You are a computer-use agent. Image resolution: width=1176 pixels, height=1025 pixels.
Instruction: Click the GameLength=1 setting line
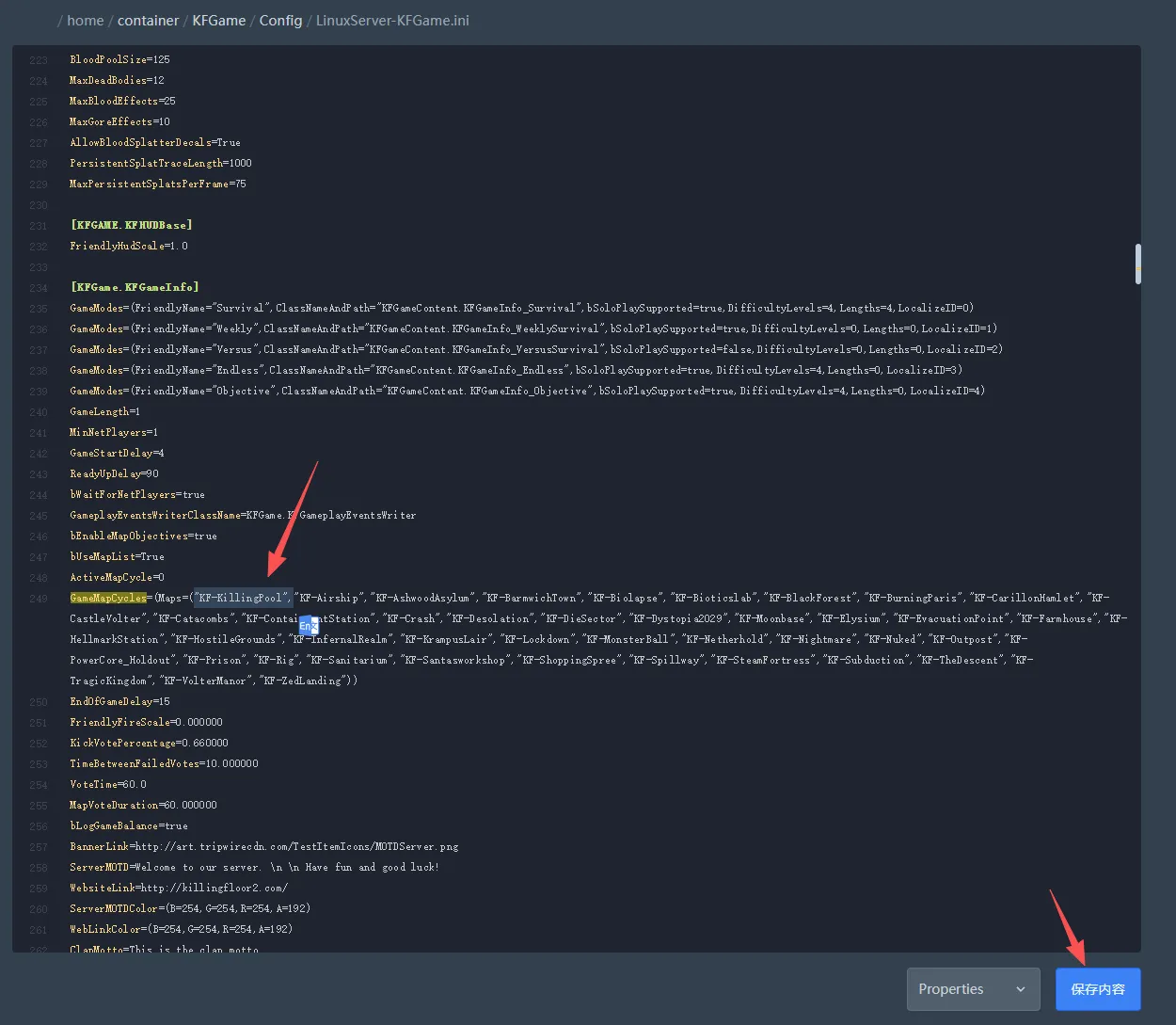tap(104, 411)
